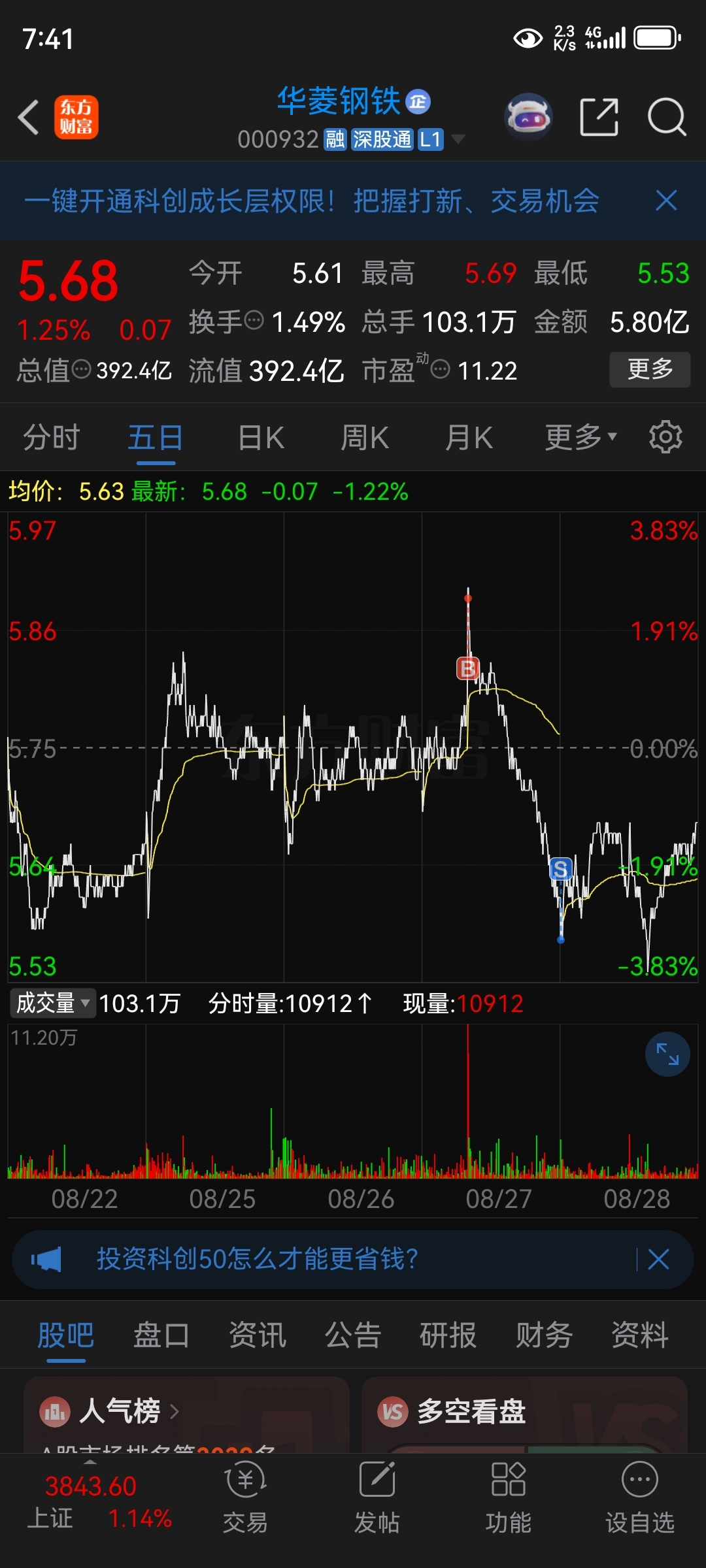
Task: Tap the S sell marker on chart
Action: [560, 869]
